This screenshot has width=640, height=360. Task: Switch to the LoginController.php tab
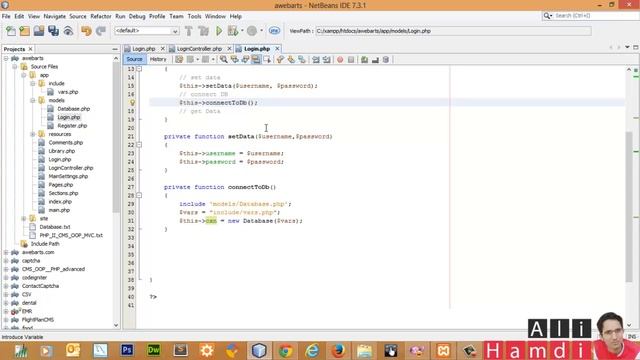coord(199,49)
